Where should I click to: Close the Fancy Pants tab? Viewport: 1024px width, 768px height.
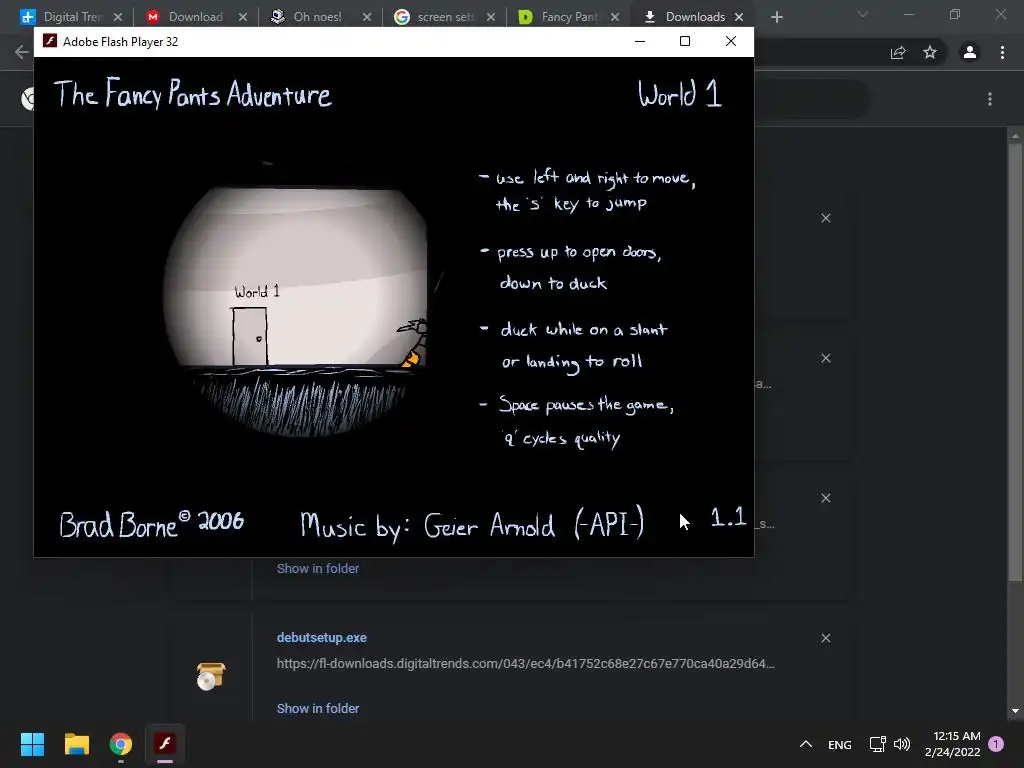click(x=615, y=17)
